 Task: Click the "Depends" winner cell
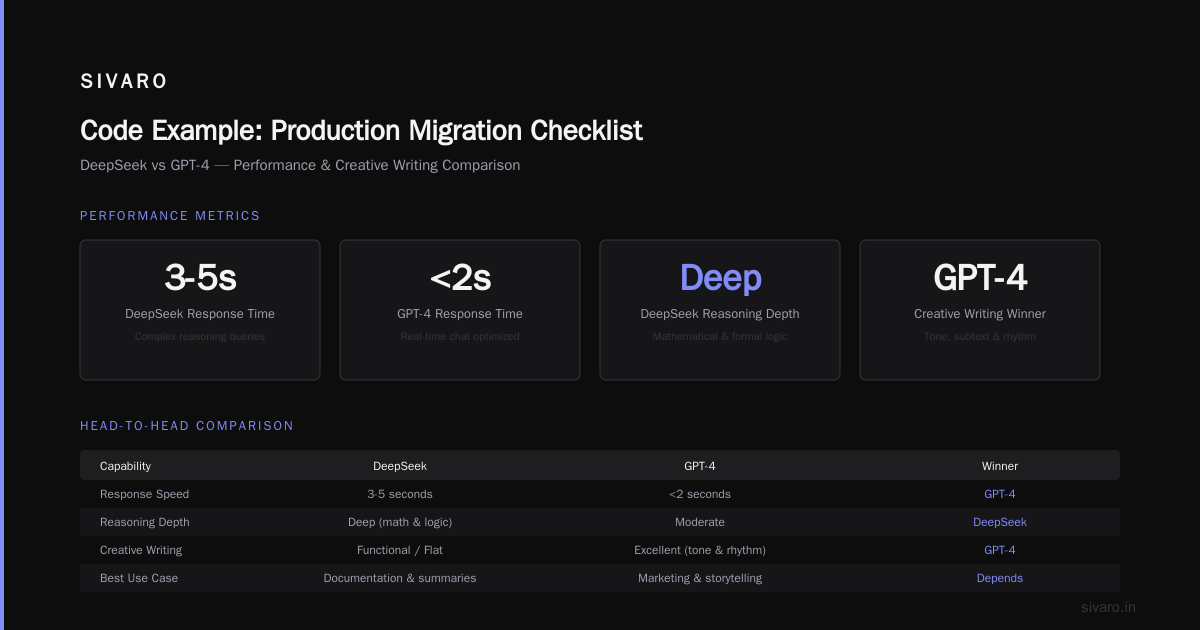[1000, 578]
